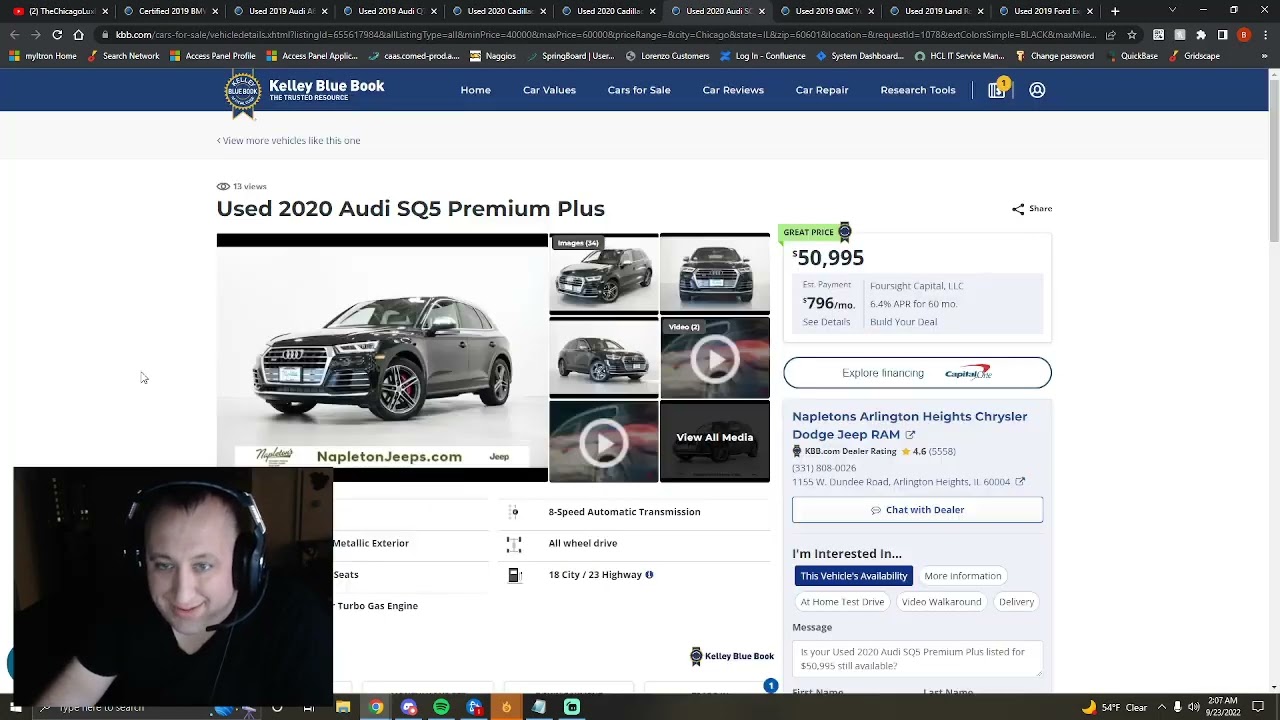
Task: Open the Images (34) side-view thumbnail
Action: tap(604, 274)
